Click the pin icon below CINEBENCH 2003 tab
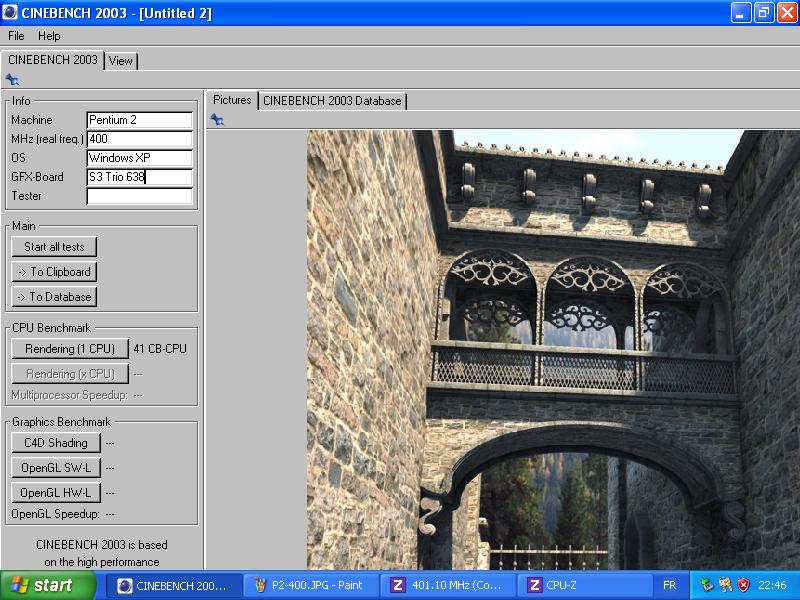Viewport: 800px width, 600px height. pos(12,80)
